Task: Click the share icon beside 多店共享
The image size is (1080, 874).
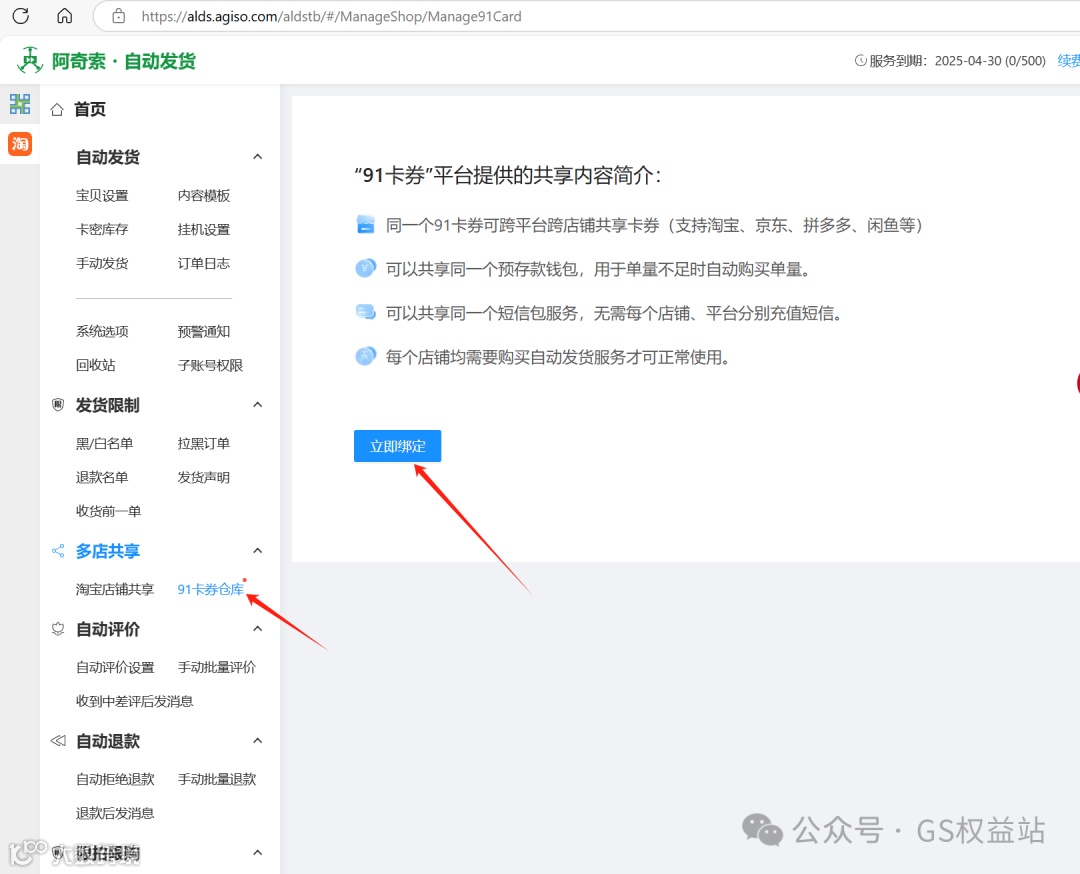Action: click(58, 551)
